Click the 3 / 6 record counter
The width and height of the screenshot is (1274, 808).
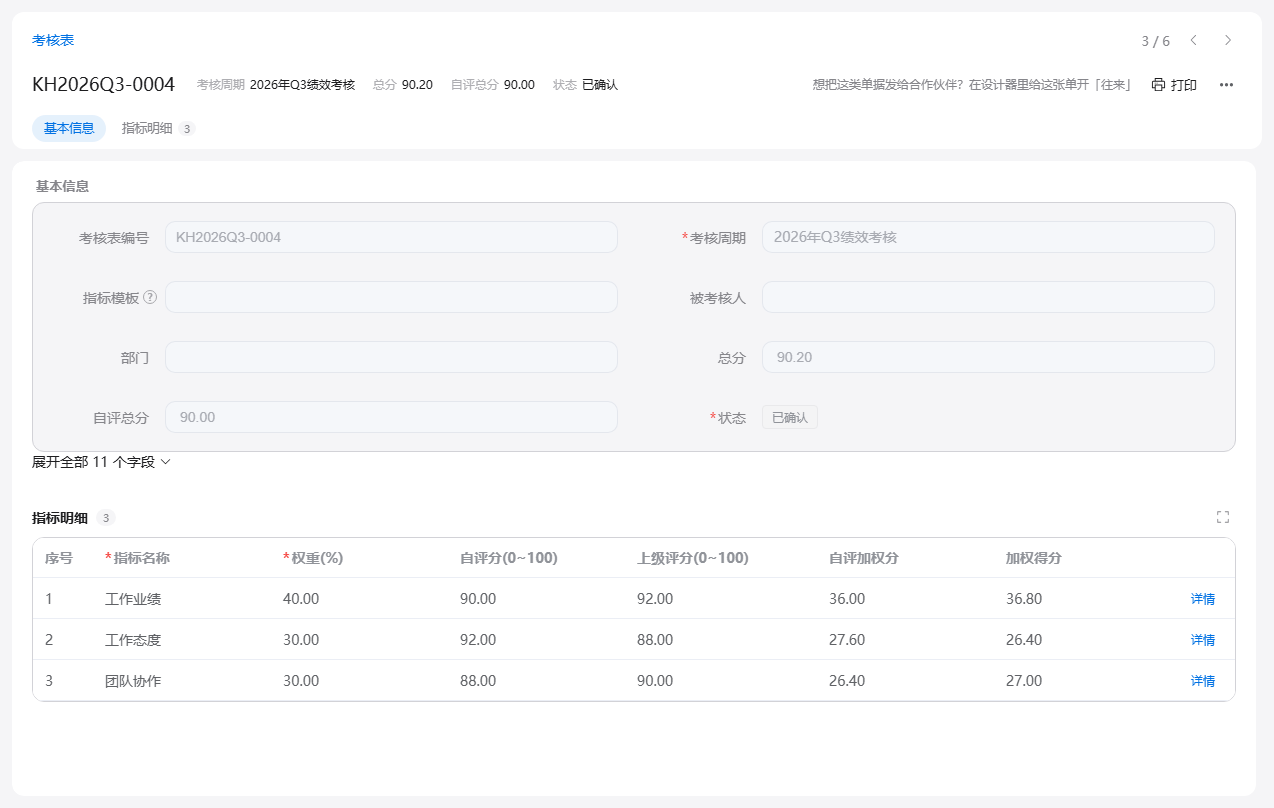(x=1155, y=41)
